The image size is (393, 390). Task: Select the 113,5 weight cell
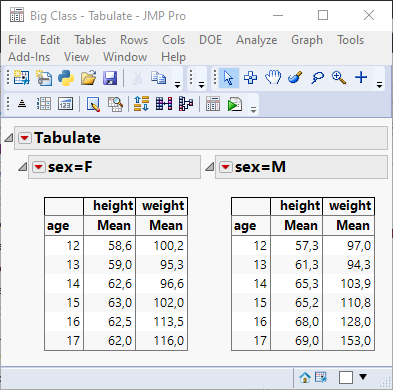162,322
